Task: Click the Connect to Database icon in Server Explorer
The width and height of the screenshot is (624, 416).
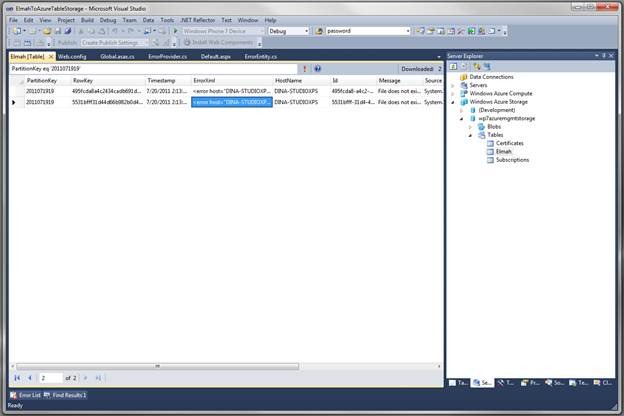Action: click(477, 66)
